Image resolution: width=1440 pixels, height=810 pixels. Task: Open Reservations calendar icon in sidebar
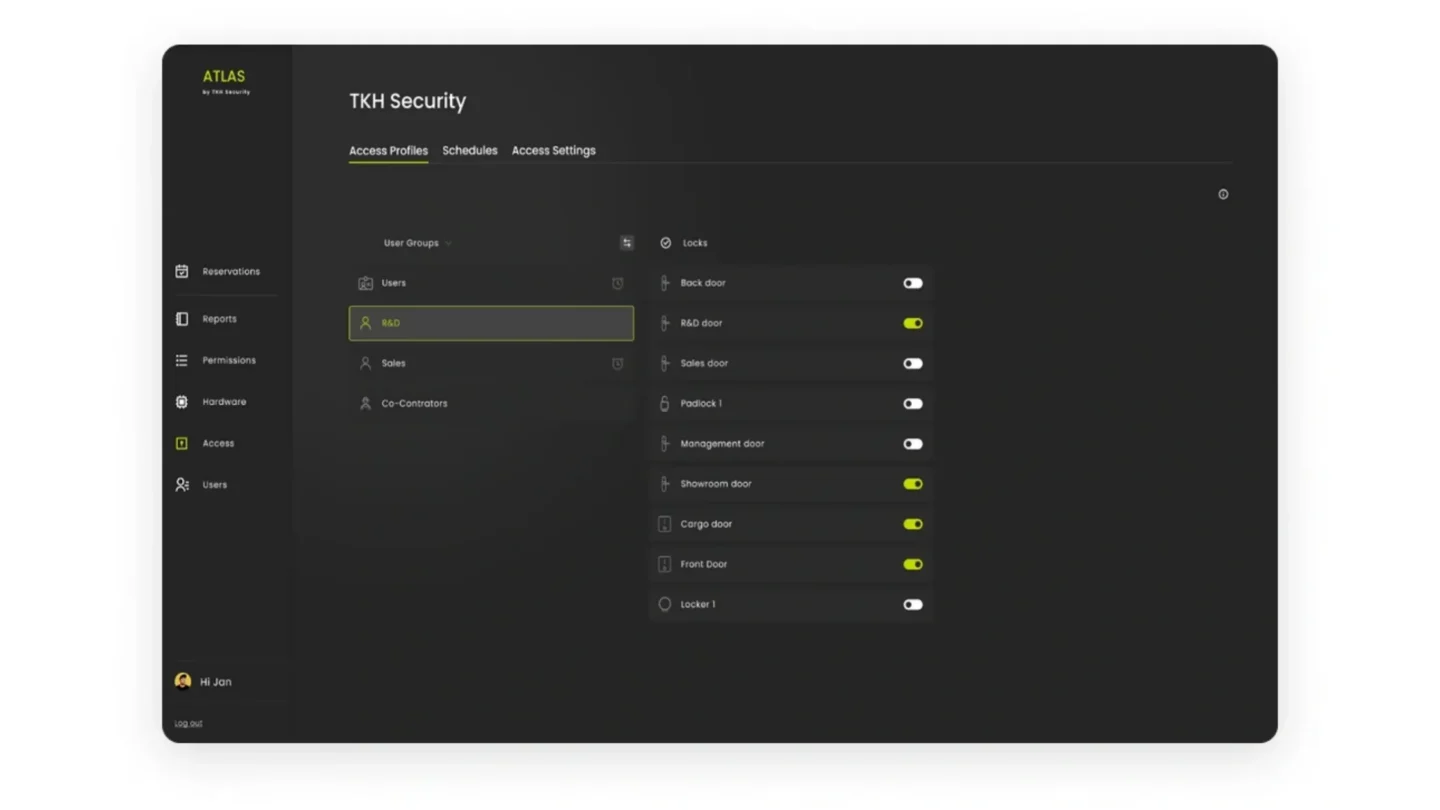click(x=182, y=271)
